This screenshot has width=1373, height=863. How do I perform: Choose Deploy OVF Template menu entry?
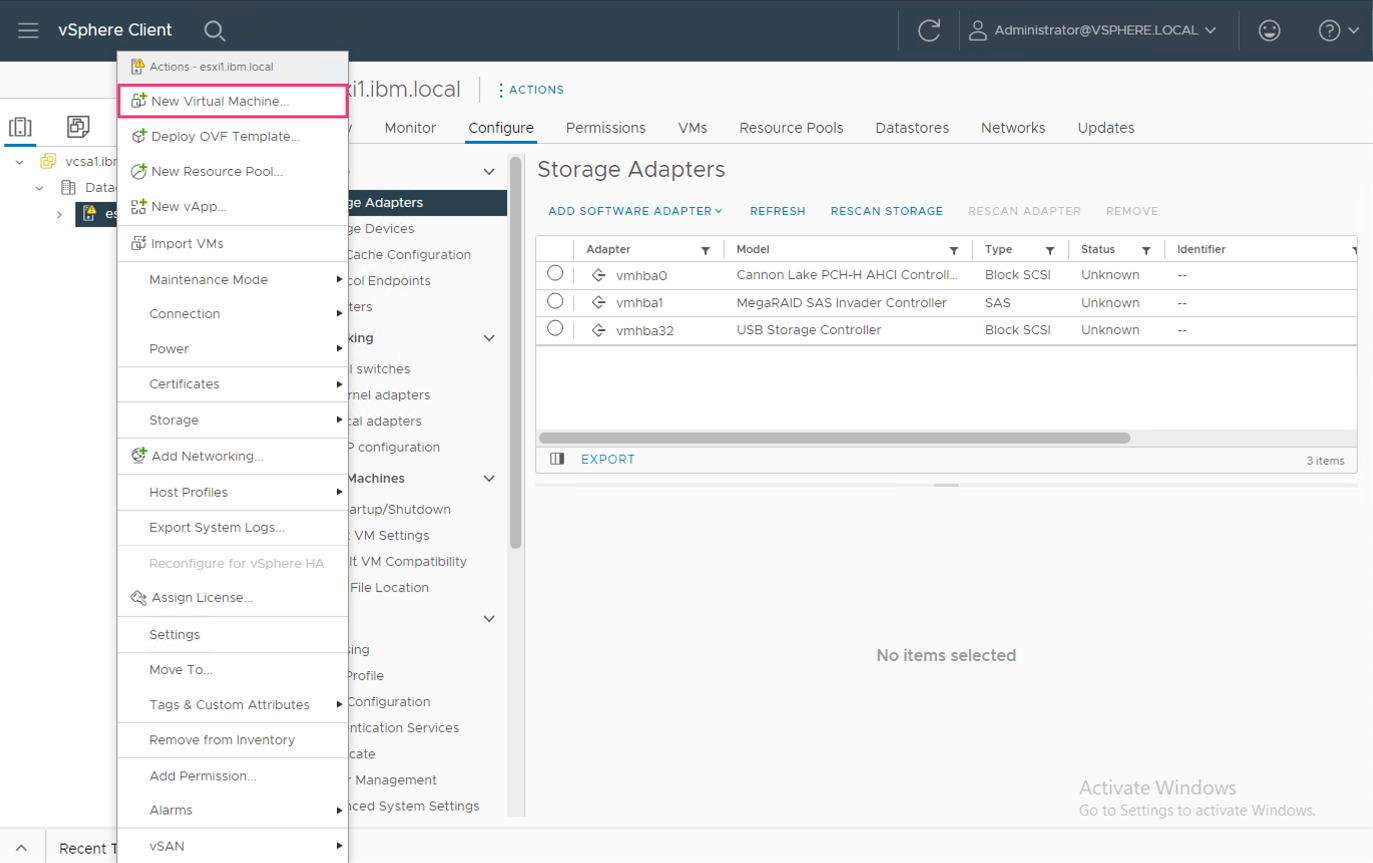(x=233, y=136)
